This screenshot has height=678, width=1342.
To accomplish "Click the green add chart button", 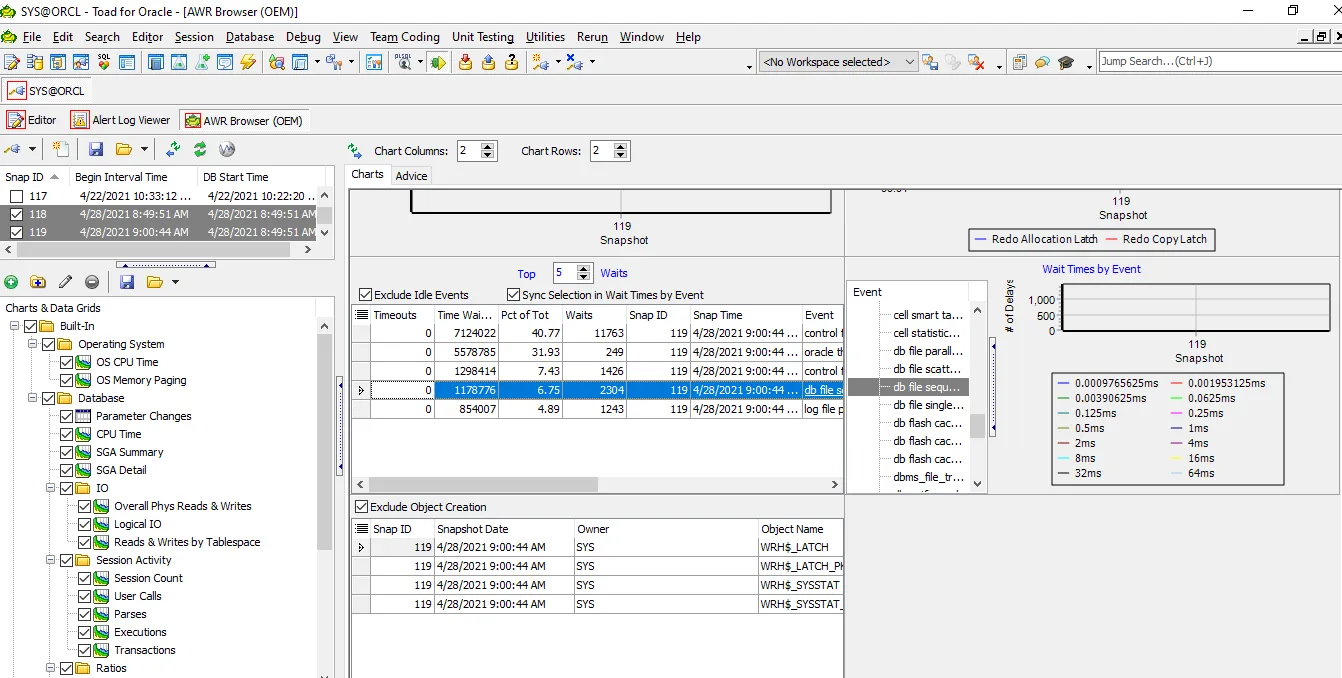I will (x=11, y=282).
